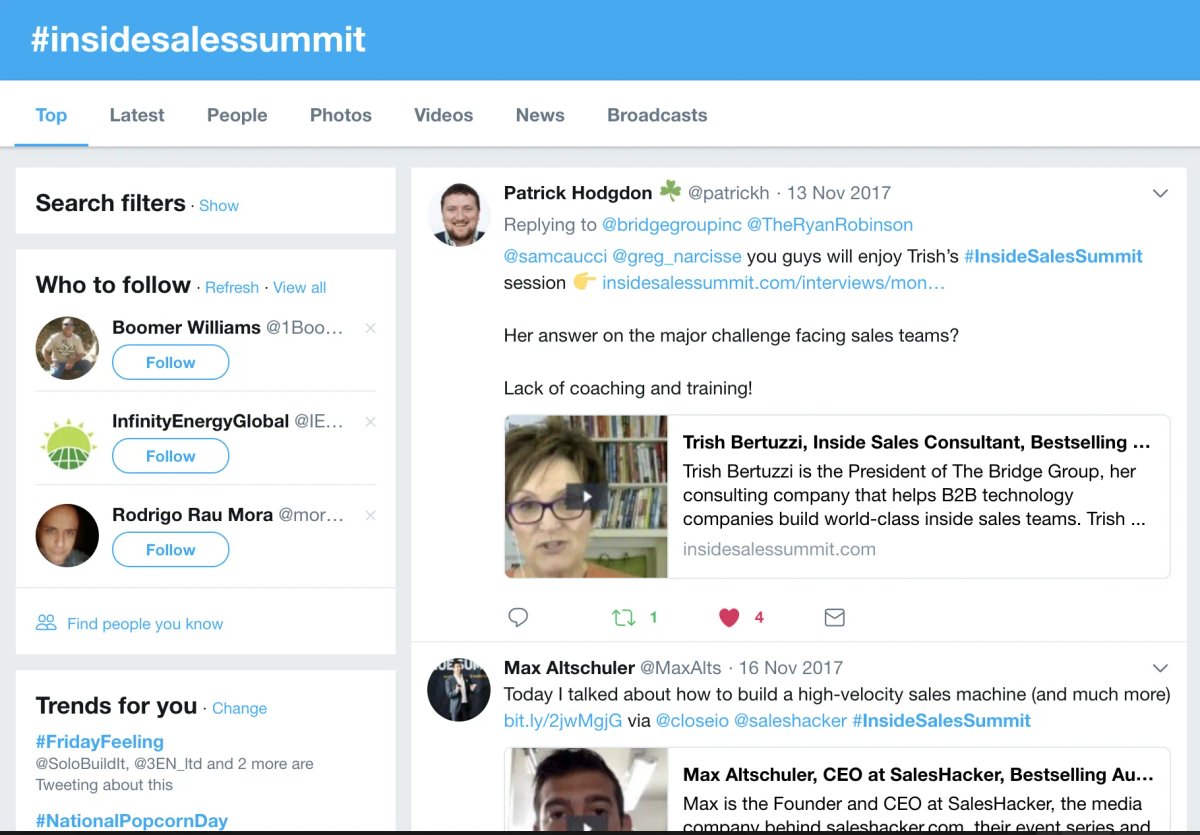Screen dimensions: 1200x835
Task: Open @closeio mention link
Action: pos(692,720)
